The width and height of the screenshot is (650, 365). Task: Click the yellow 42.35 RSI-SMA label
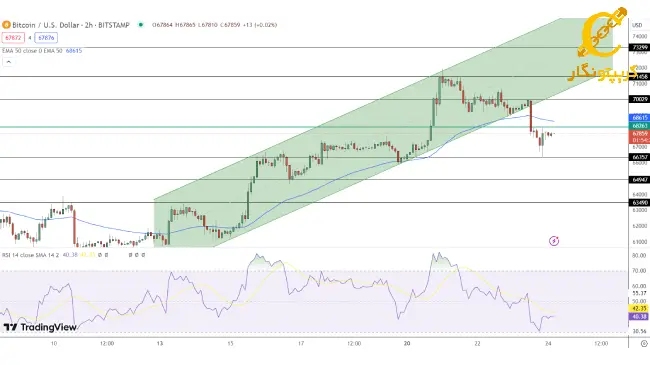point(639,309)
